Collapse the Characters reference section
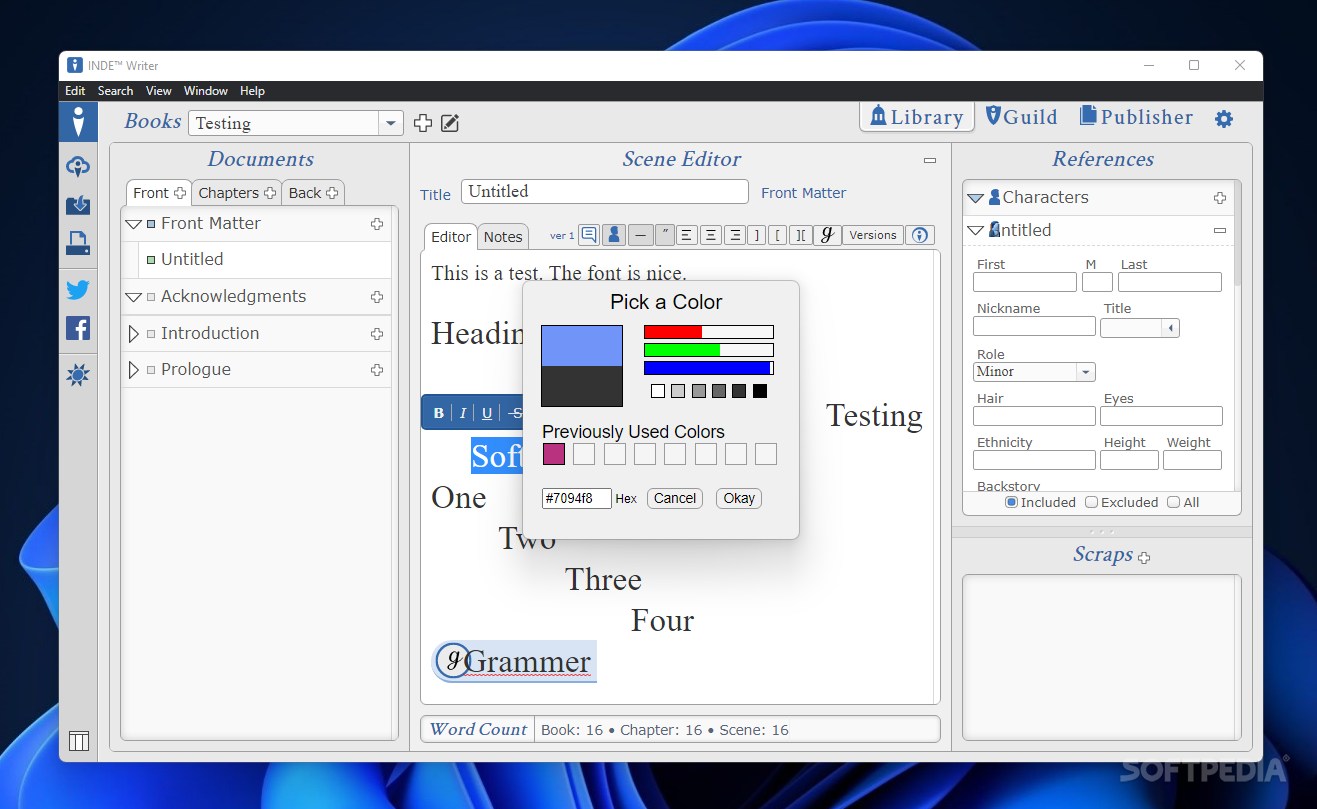Image resolution: width=1317 pixels, height=809 pixels. (975, 198)
